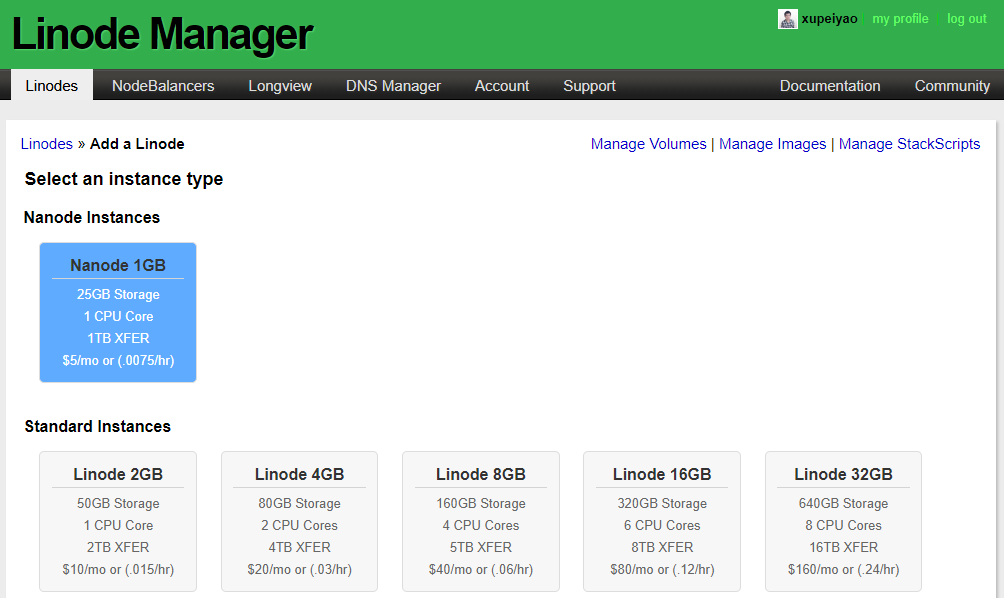Click the Linodes breadcrumb link

[47, 143]
